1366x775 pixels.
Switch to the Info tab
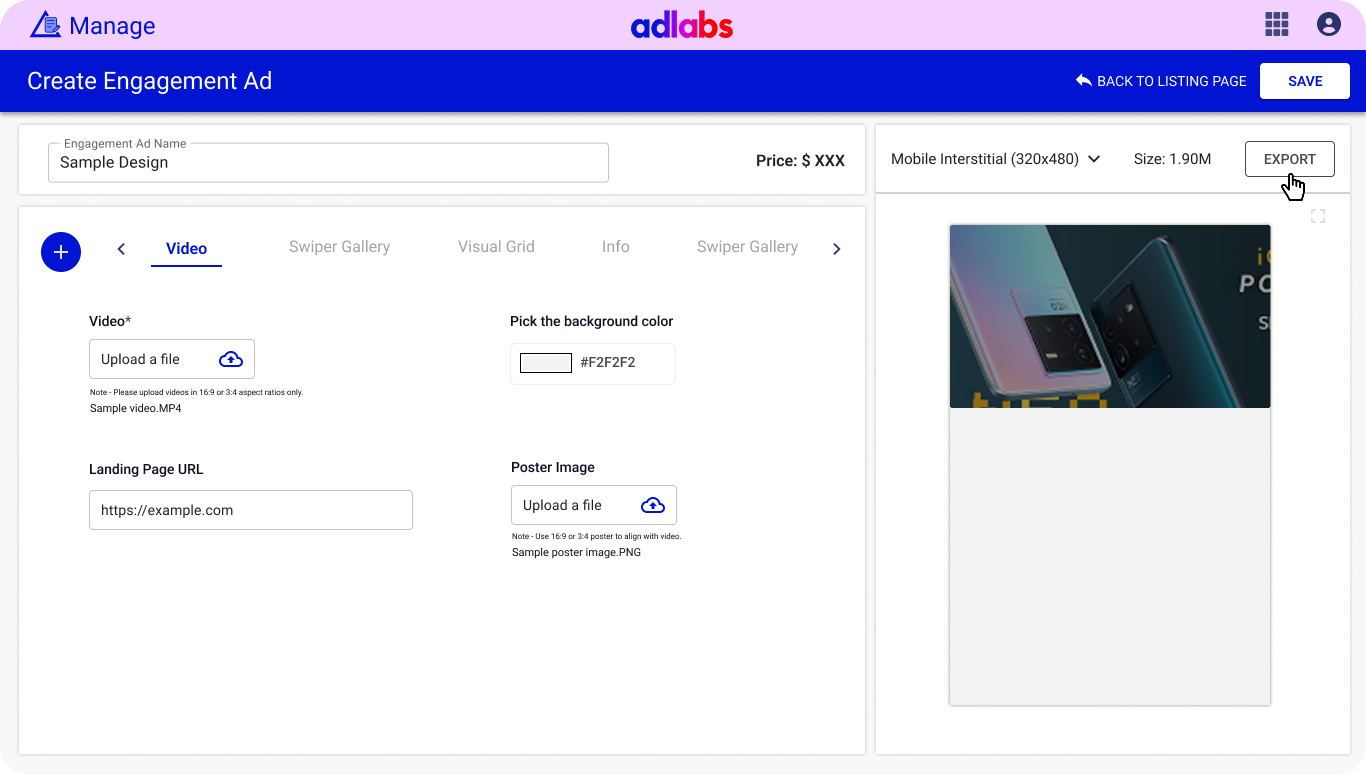click(x=615, y=247)
